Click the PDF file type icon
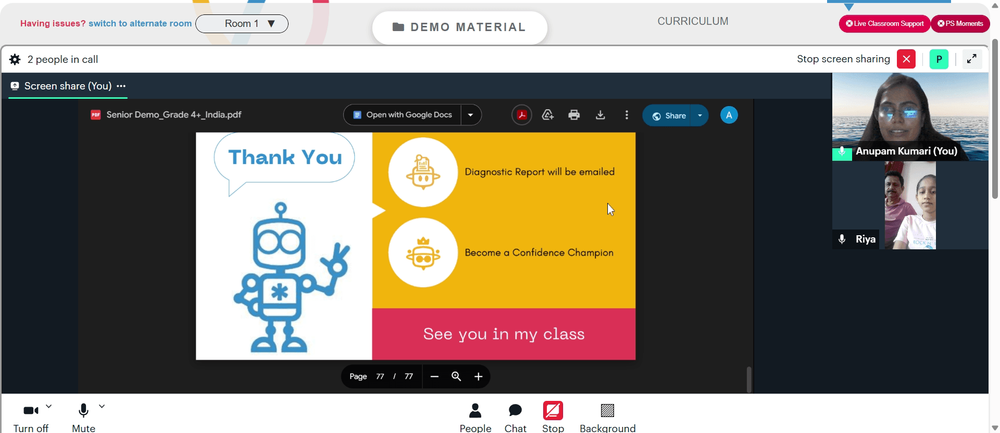This screenshot has width=1000, height=433. [x=96, y=115]
